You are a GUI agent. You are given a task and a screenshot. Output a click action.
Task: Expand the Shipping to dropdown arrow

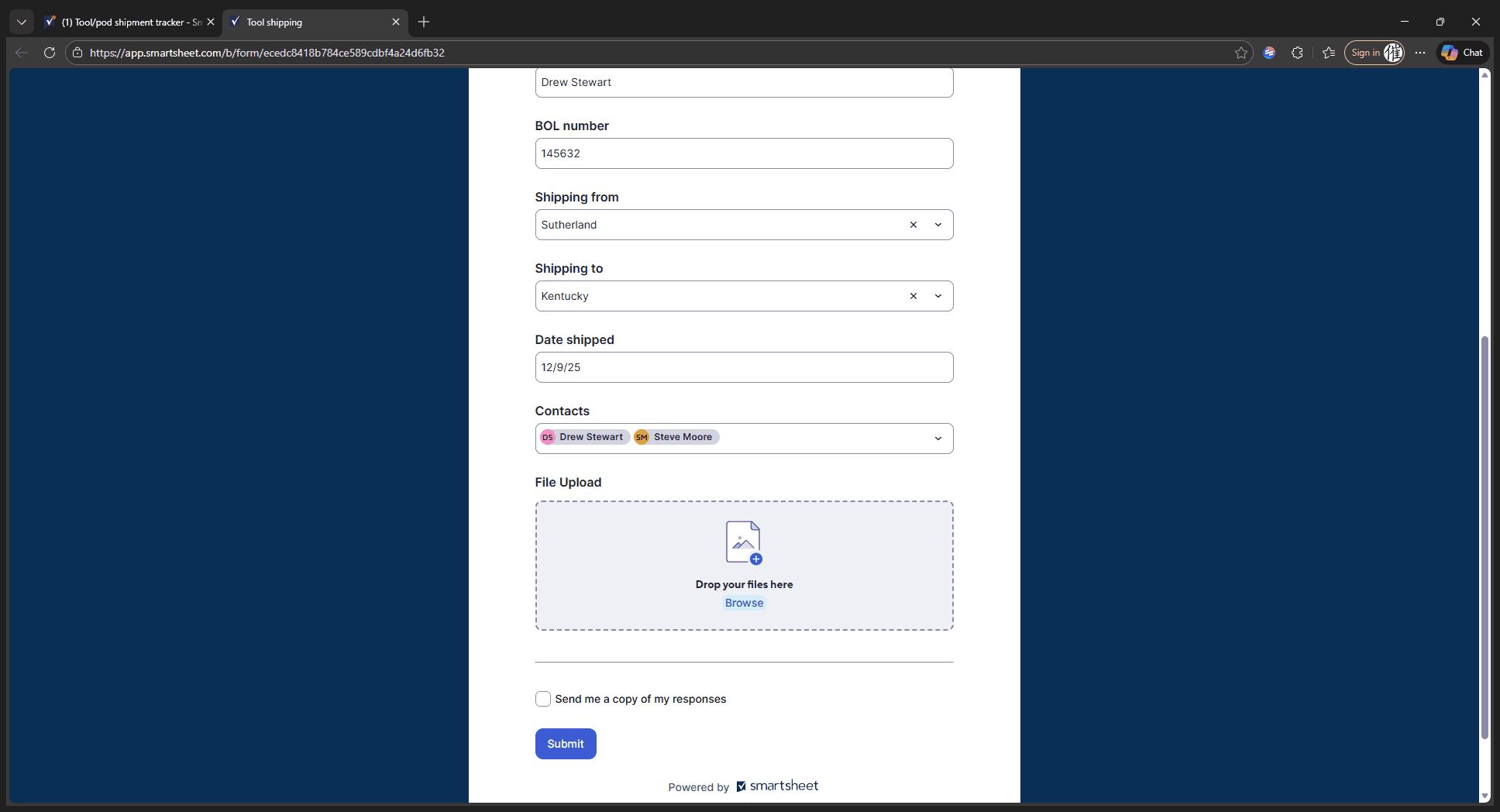(x=938, y=296)
